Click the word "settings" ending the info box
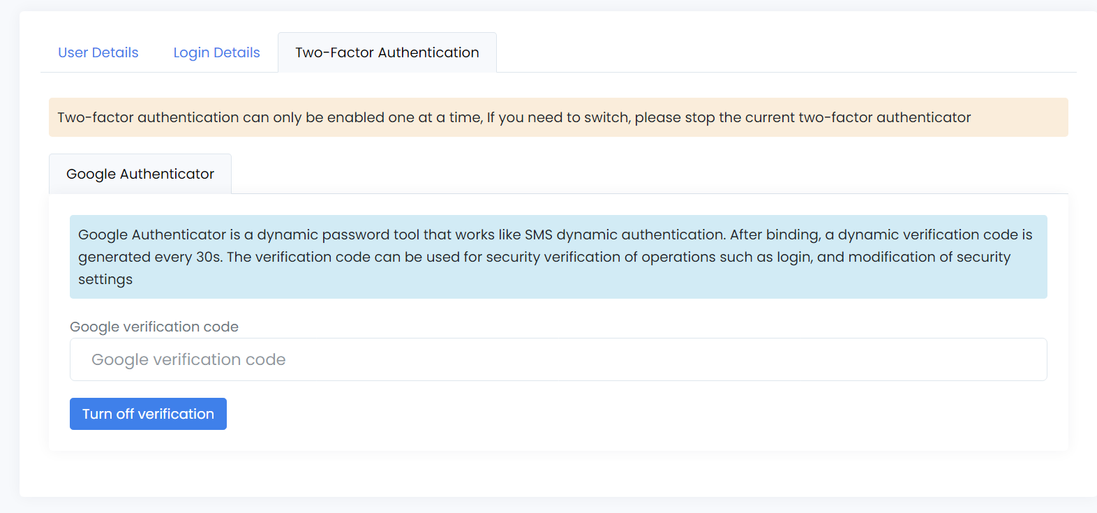The width and height of the screenshot is (1097, 513). 105,279
